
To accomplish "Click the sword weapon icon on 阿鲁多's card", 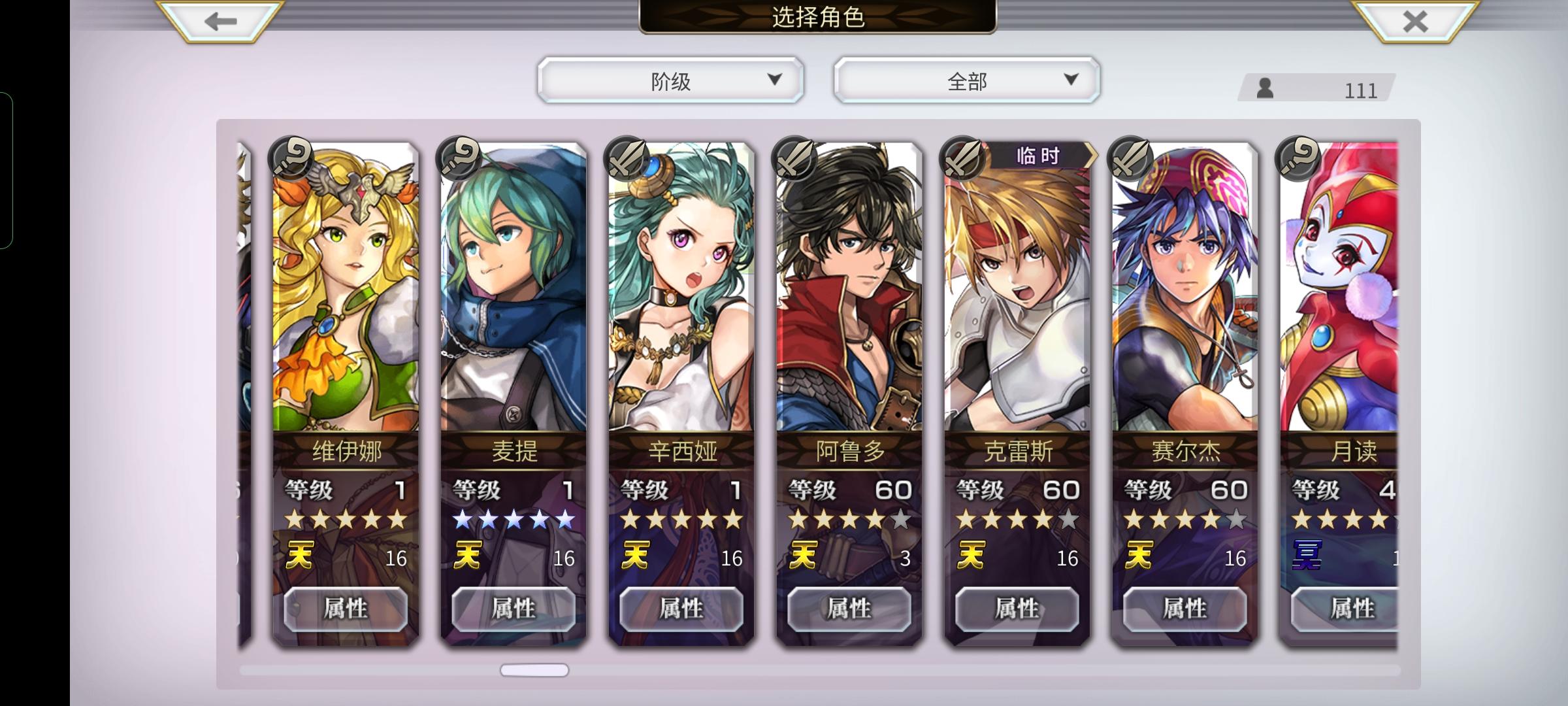I will pyautogui.click(x=794, y=158).
